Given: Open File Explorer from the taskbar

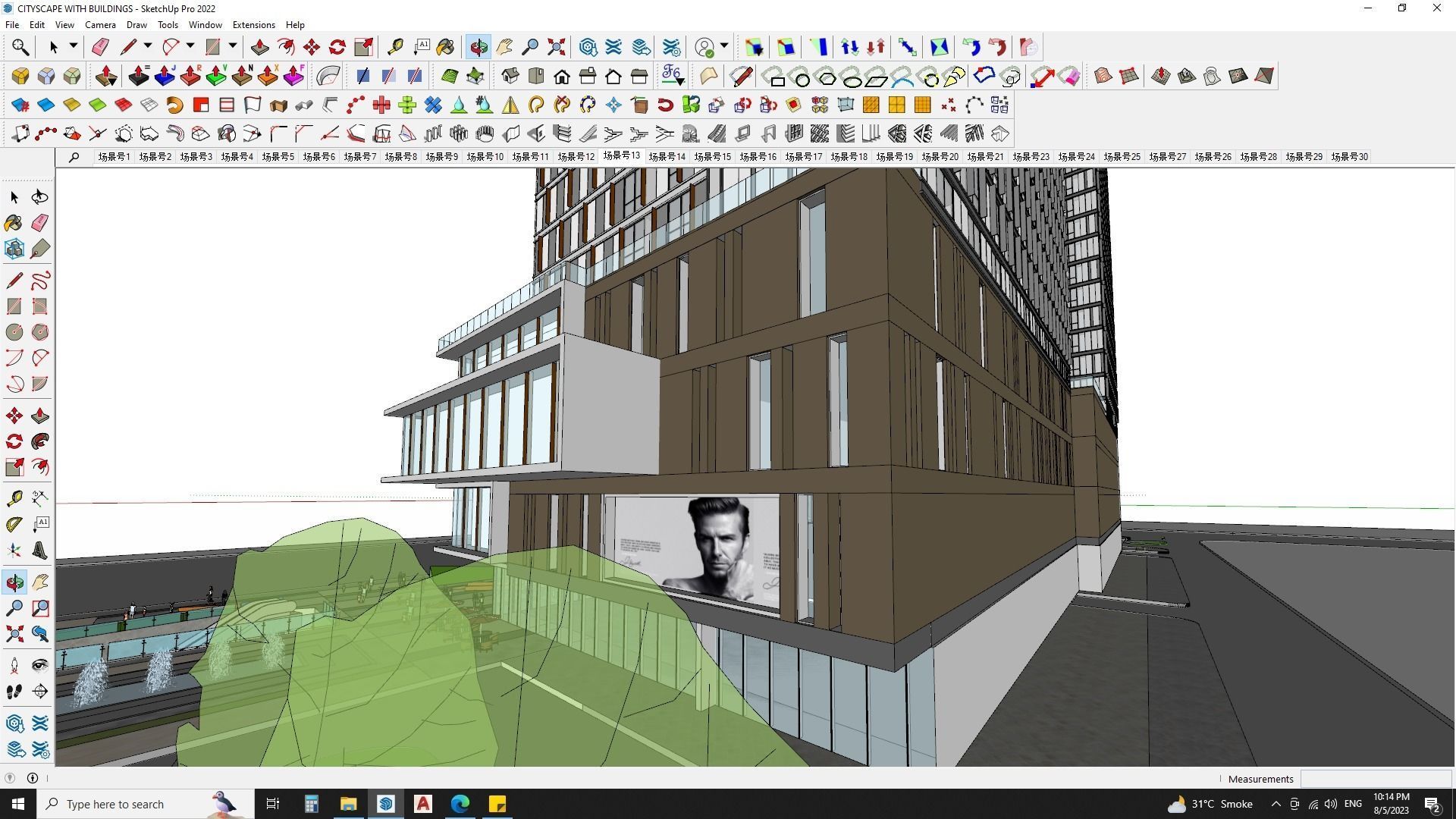Looking at the screenshot, I should [348, 804].
